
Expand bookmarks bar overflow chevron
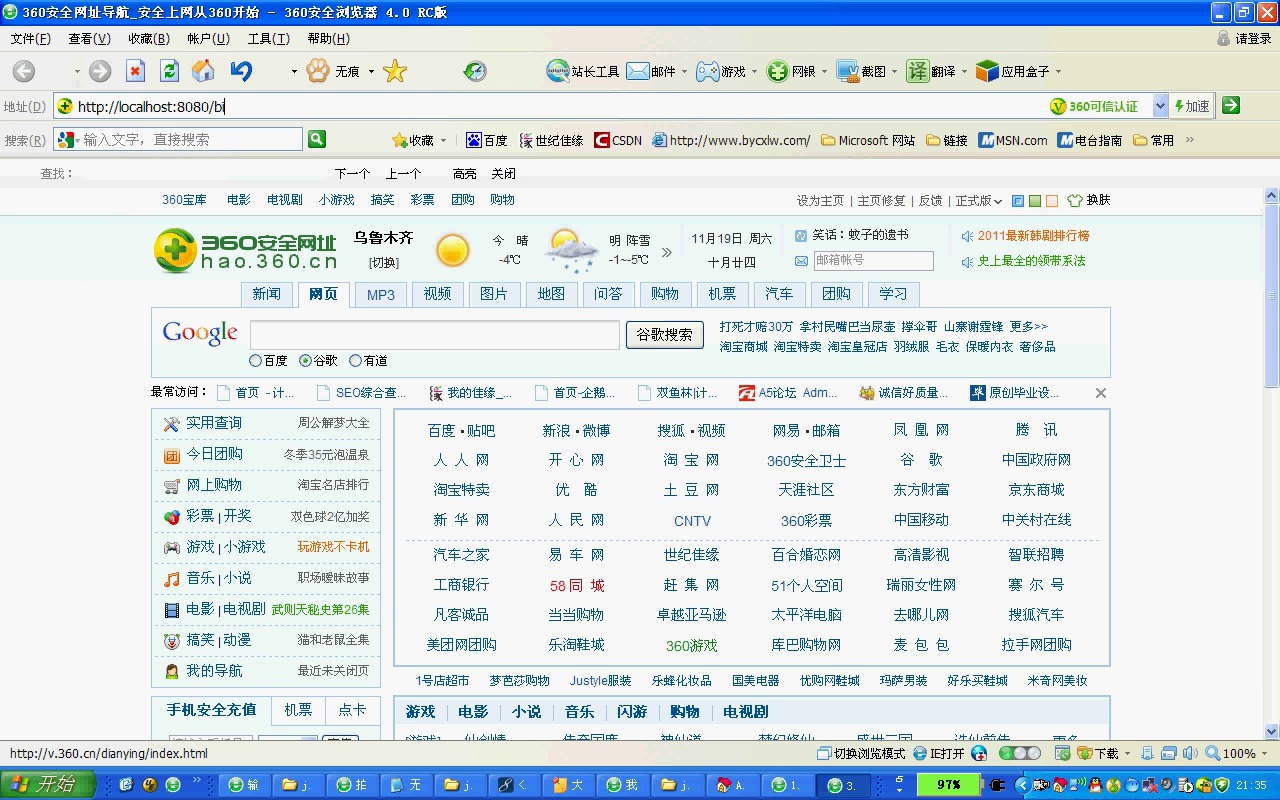pos(1190,139)
